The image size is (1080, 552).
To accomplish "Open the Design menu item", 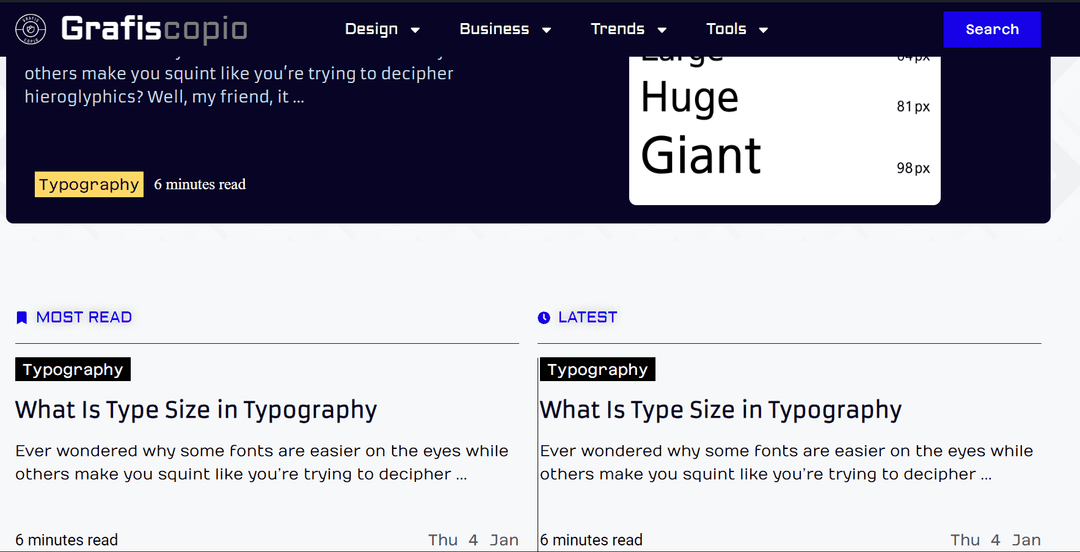I will [x=371, y=29].
